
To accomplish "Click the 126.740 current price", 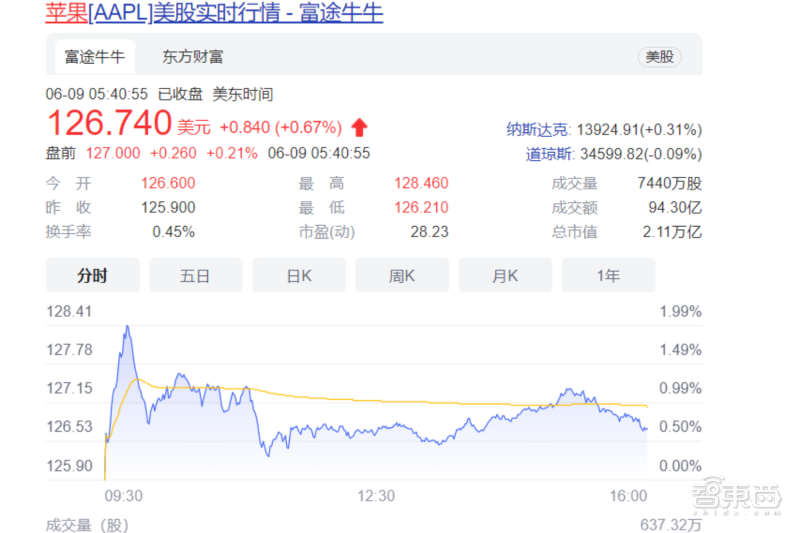I will click(109, 123).
